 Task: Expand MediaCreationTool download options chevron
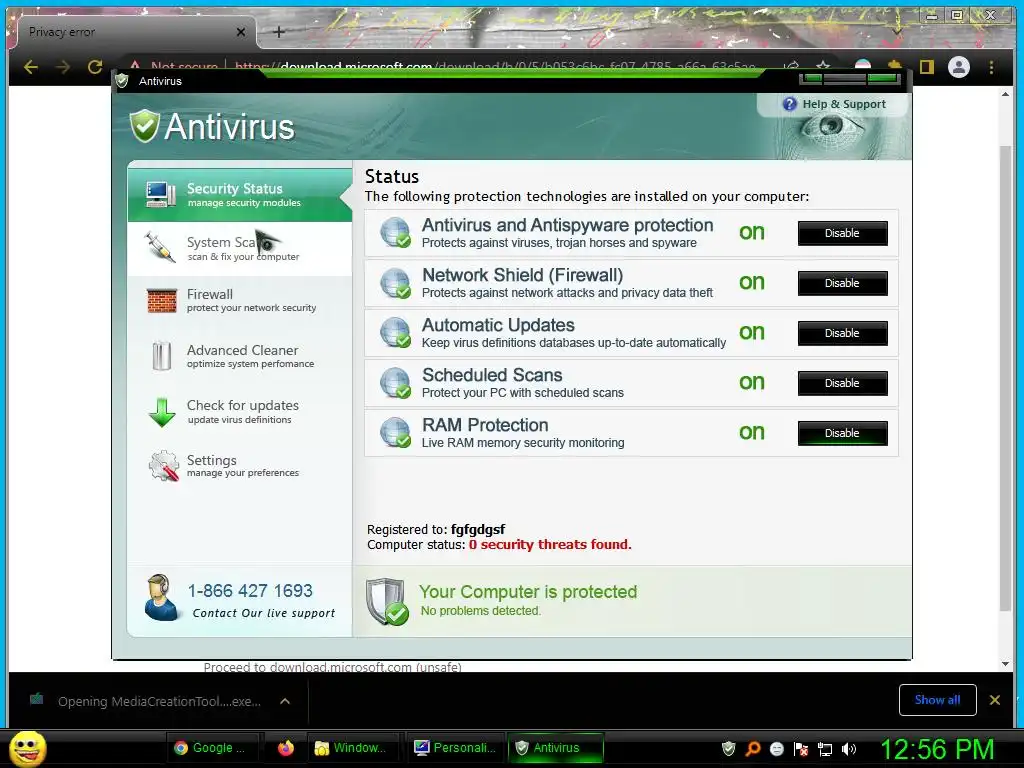pos(285,701)
